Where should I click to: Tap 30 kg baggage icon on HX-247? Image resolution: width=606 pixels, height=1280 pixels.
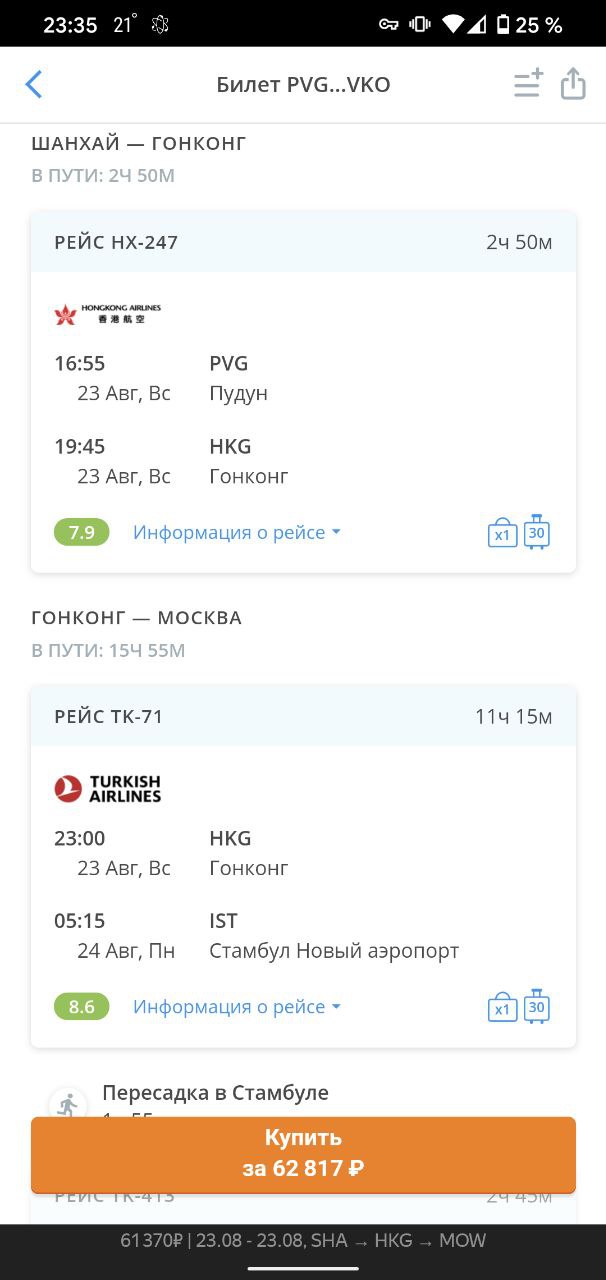coord(537,531)
